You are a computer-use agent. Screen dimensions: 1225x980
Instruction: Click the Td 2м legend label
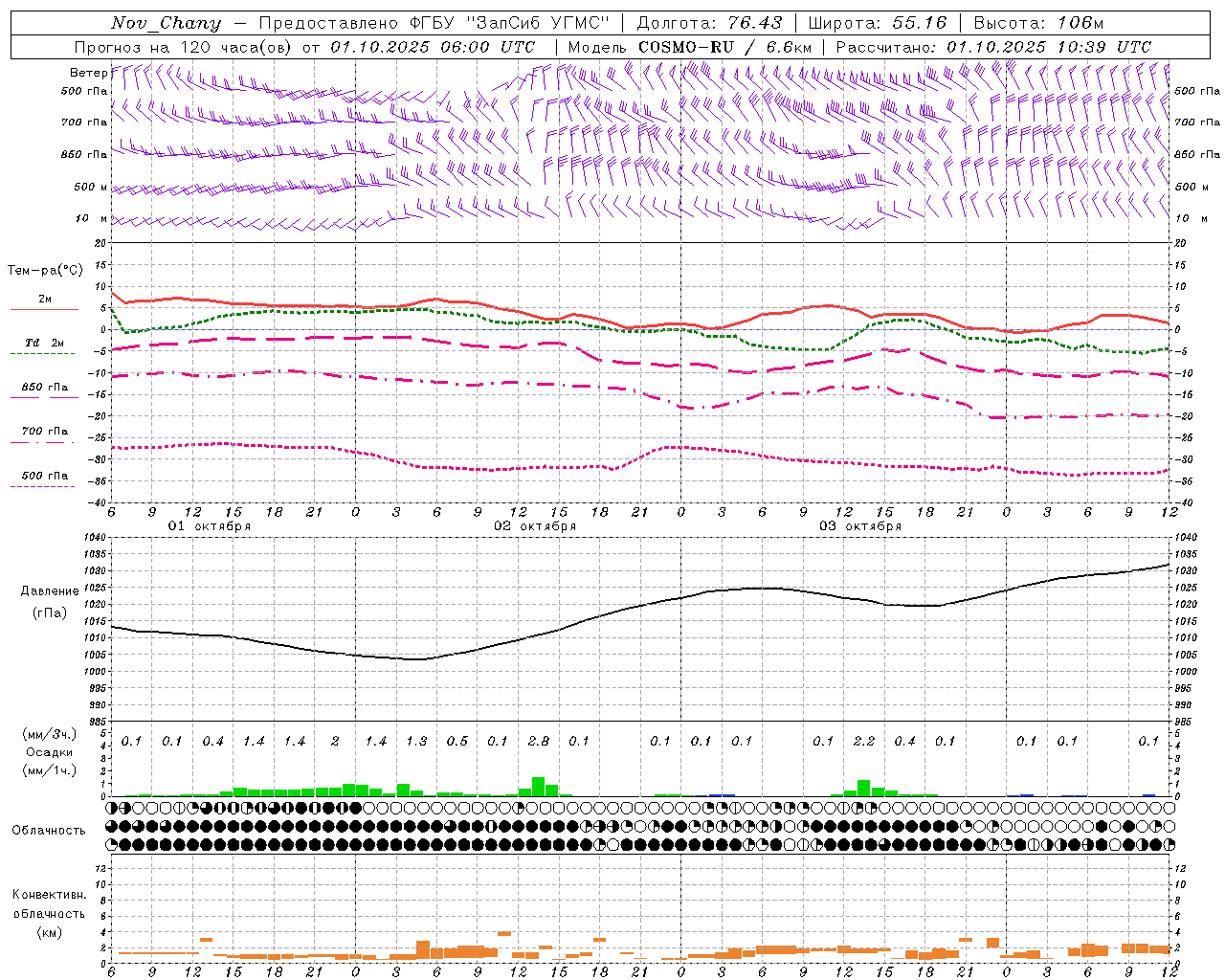pos(44,343)
